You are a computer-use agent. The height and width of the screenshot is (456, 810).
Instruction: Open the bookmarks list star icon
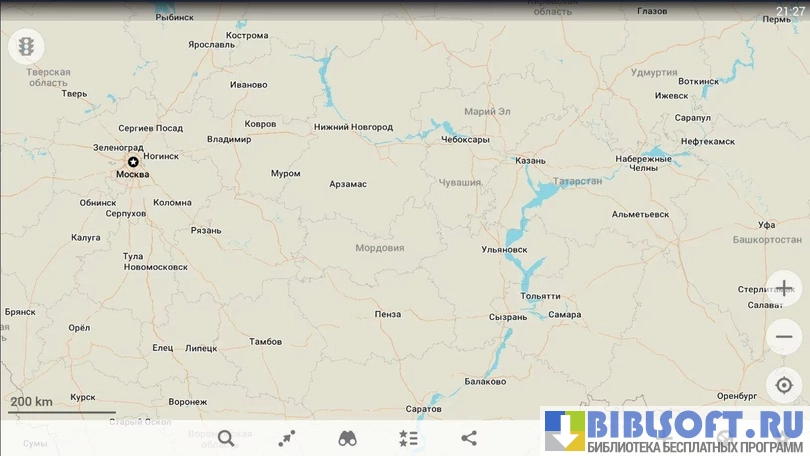coord(408,438)
